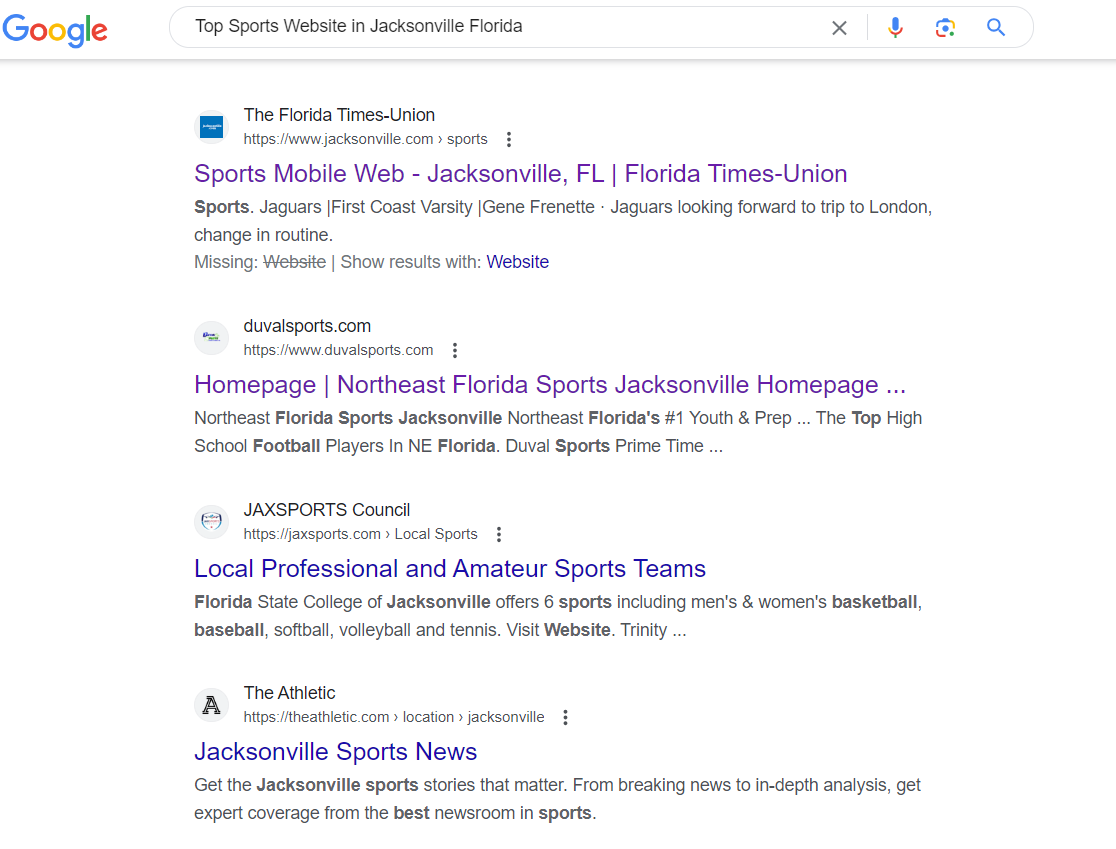Image resolution: width=1116 pixels, height=849 pixels.
Task: Expand options menu beside jaxsports.com URL
Action: pos(499,535)
